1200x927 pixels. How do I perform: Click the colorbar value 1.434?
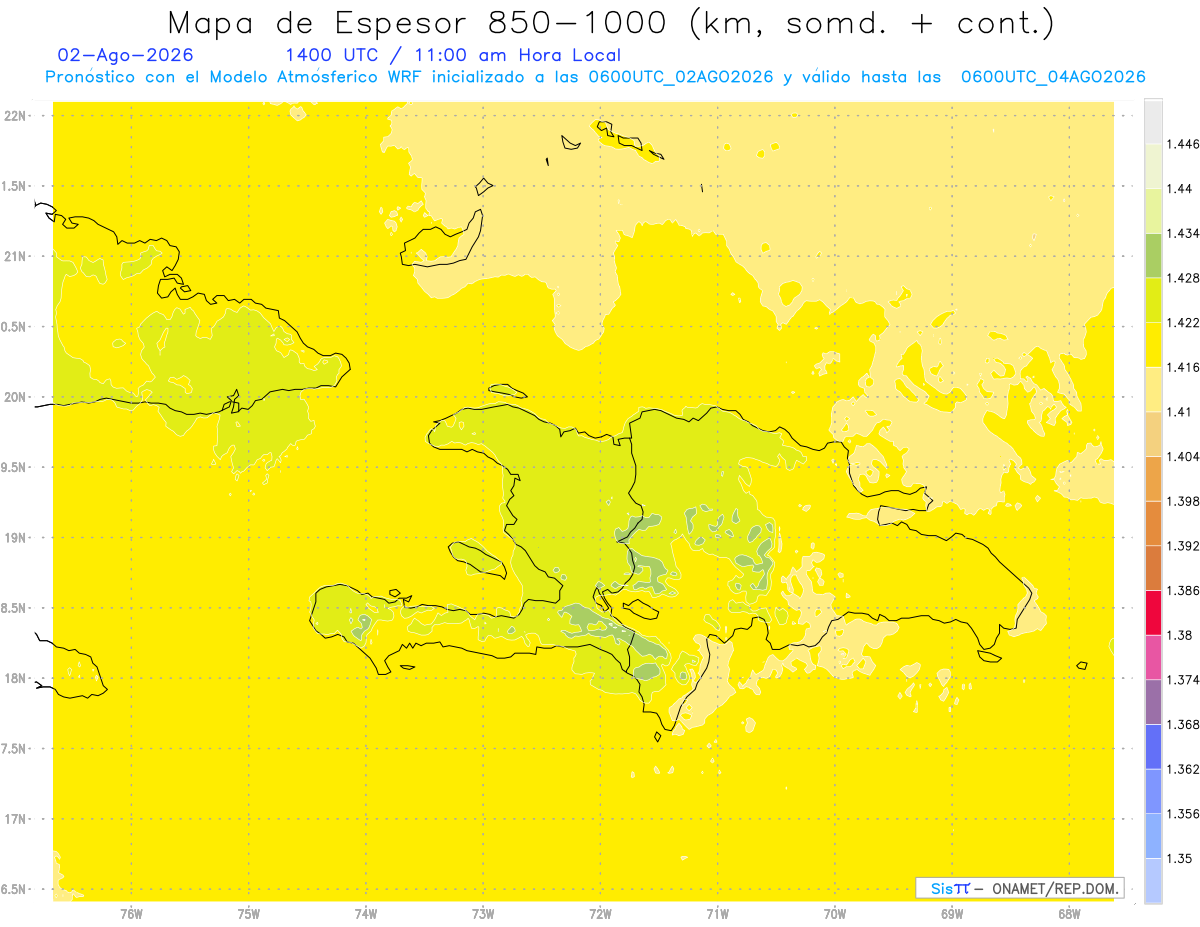[1183, 233]
